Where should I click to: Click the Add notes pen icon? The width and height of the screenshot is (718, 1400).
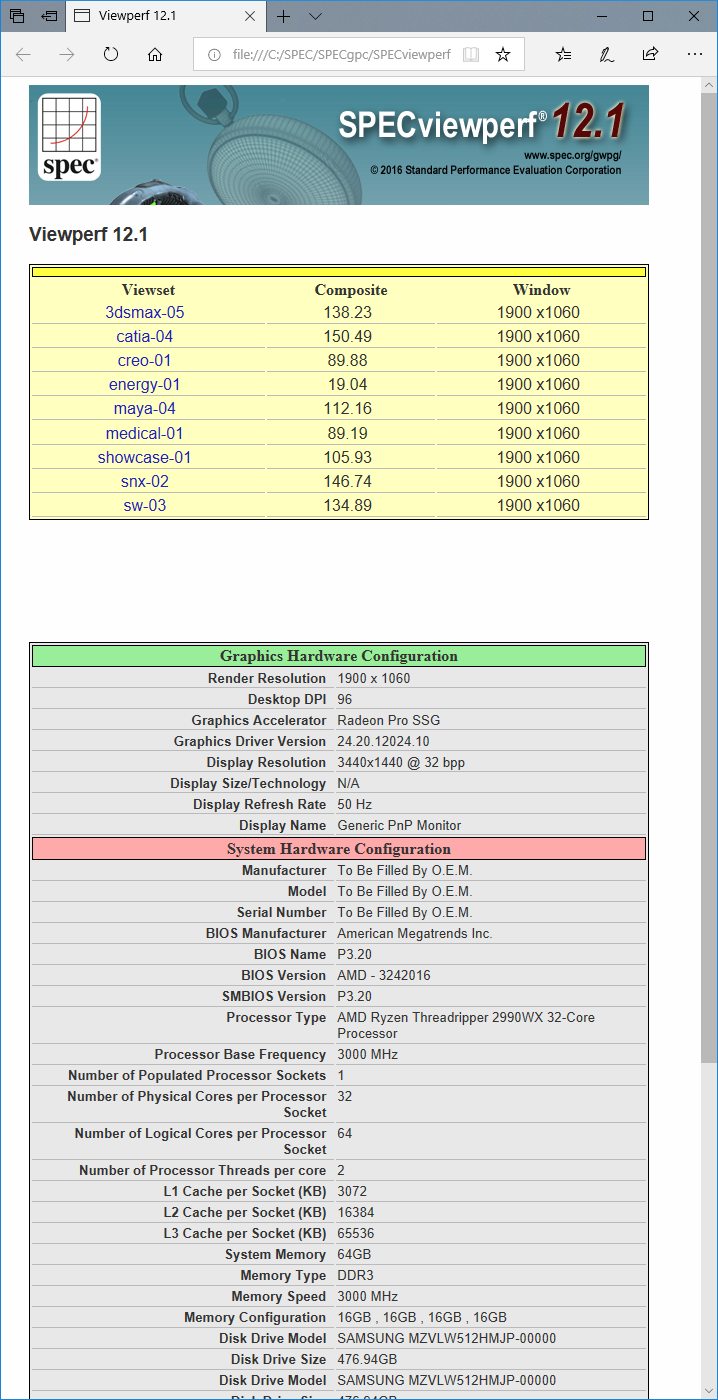[606, 55]
